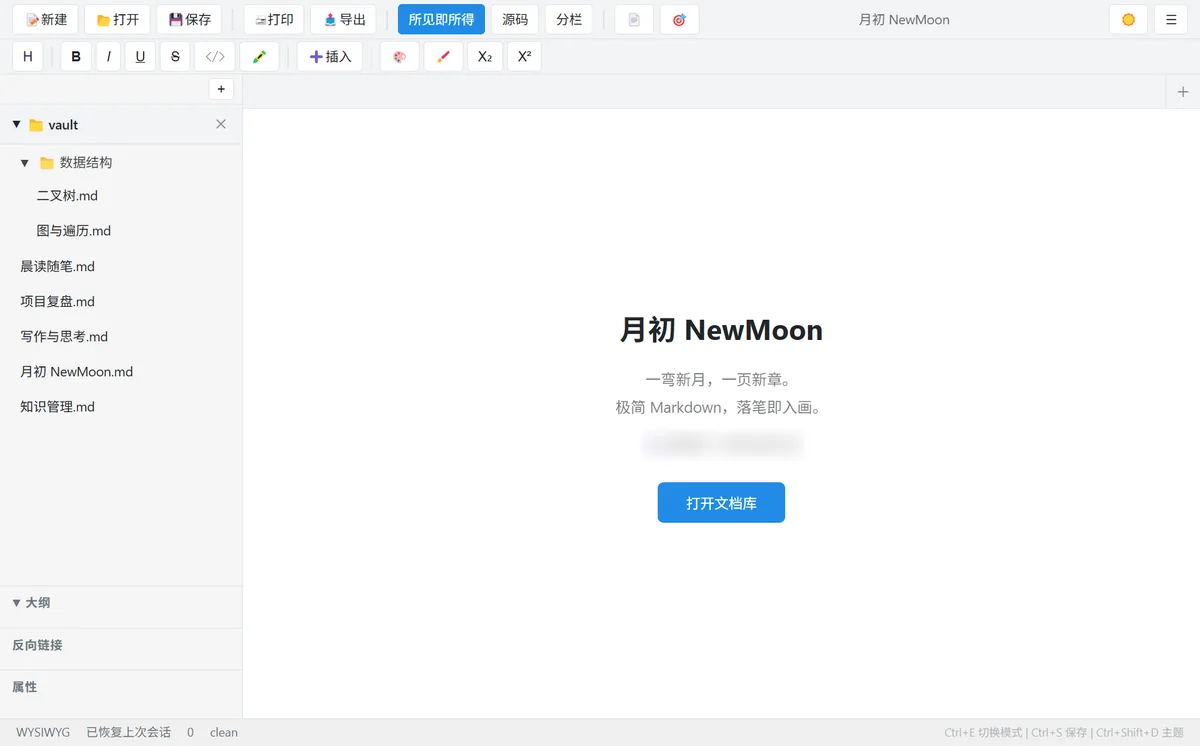Click the 月初 NewMoon welcome heading
Viewport: 1200px width, 746px height.
(x=721, y=330)
